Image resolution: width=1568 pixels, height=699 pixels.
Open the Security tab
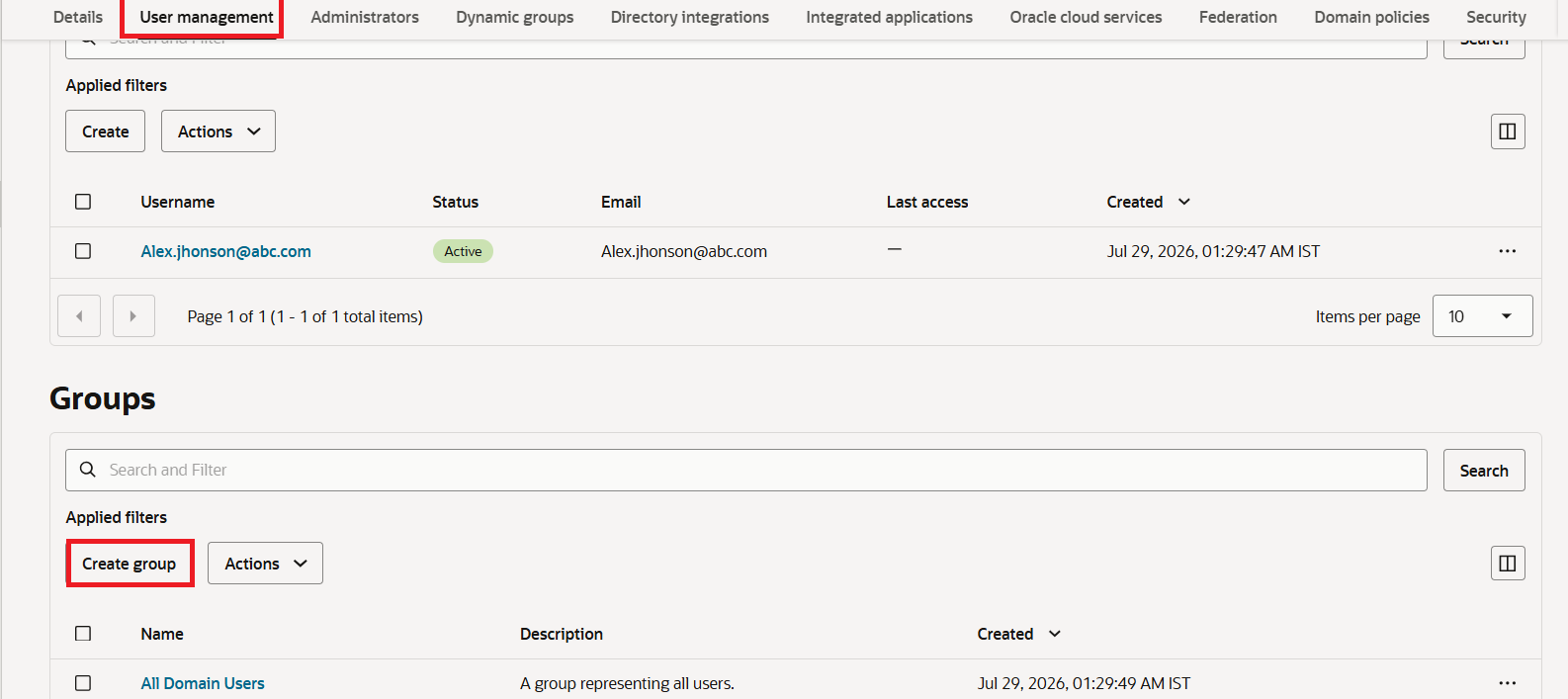1496,17
